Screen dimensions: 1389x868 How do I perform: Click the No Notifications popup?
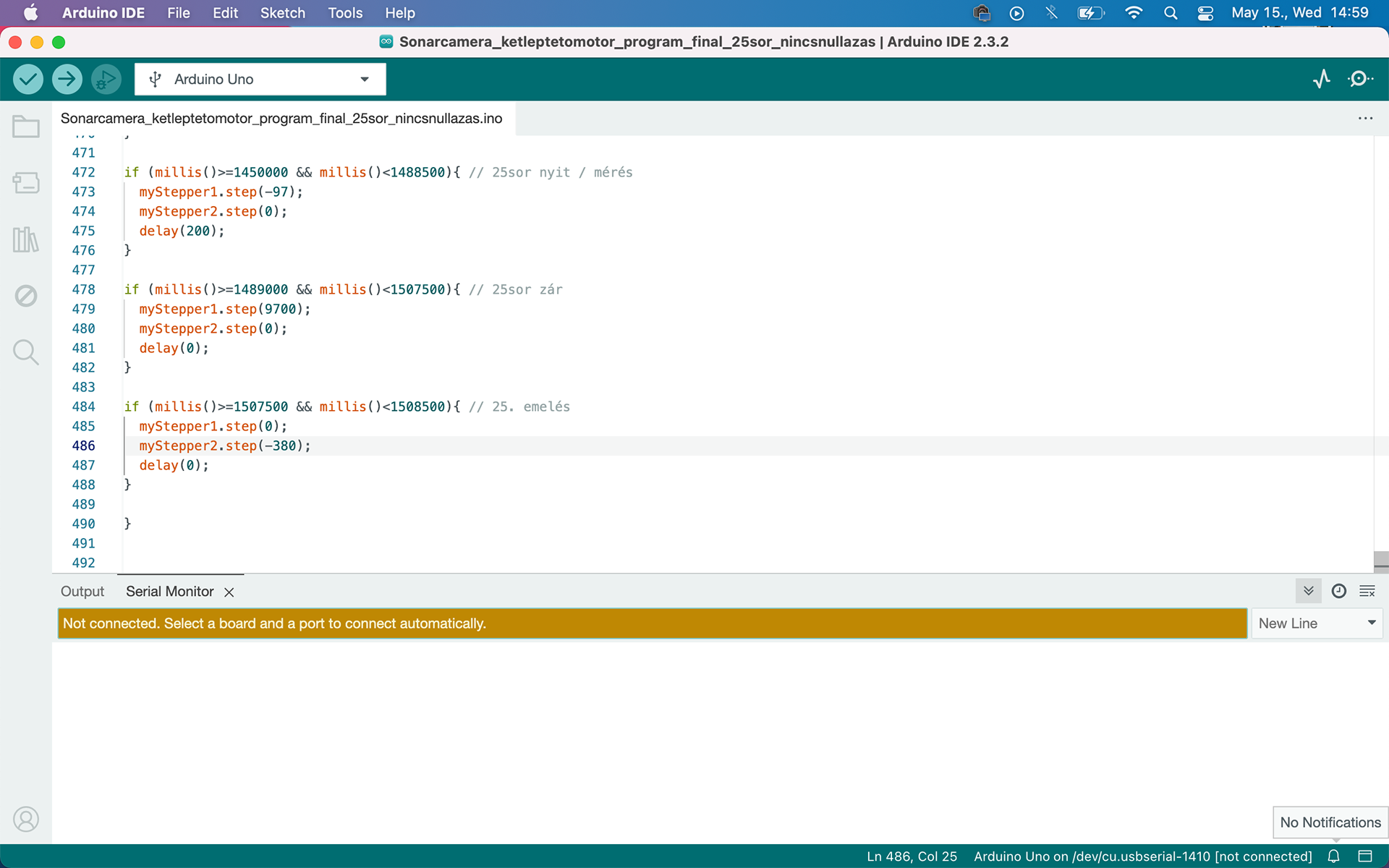[1330, 822]
